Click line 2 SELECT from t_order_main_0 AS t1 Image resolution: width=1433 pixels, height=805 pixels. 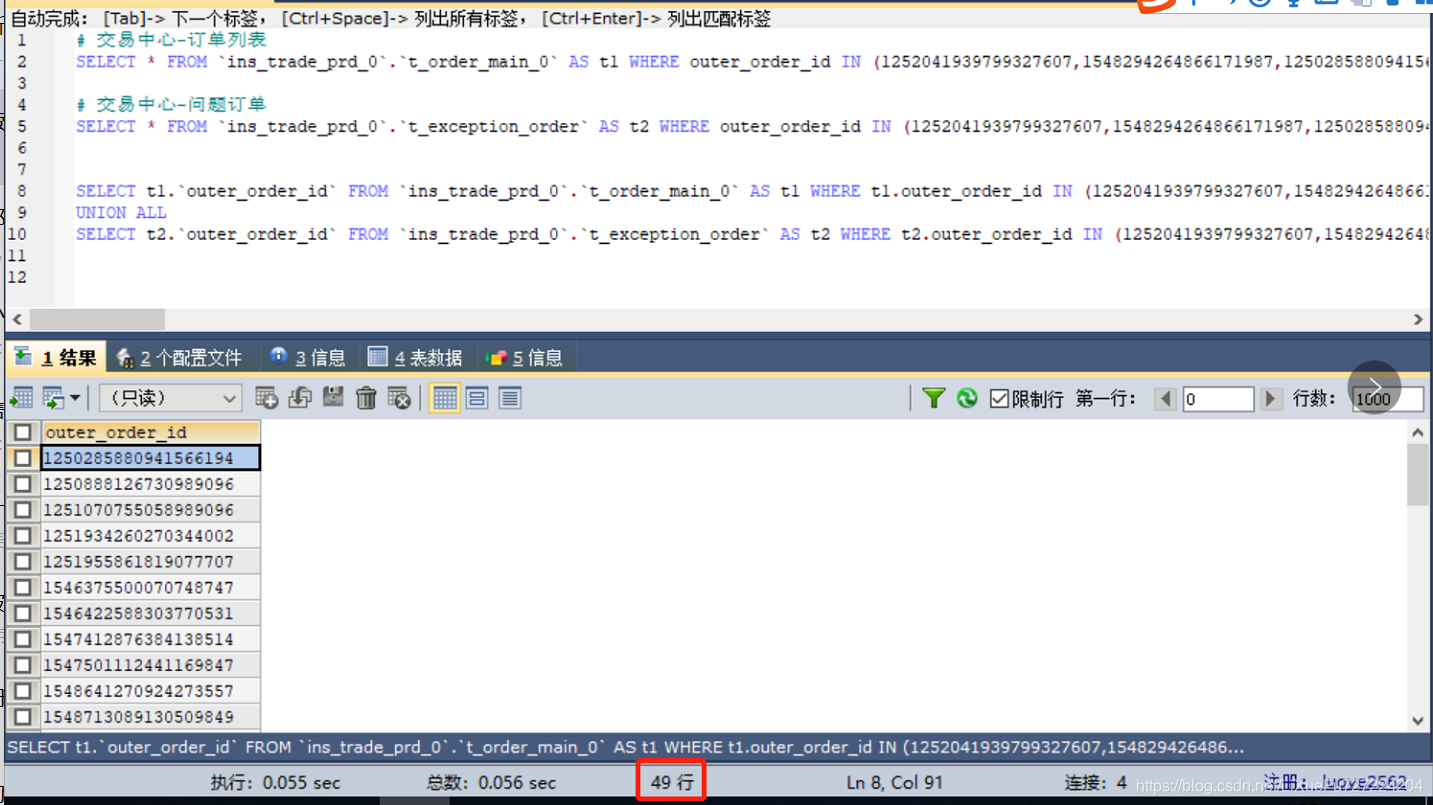point(752,62)
